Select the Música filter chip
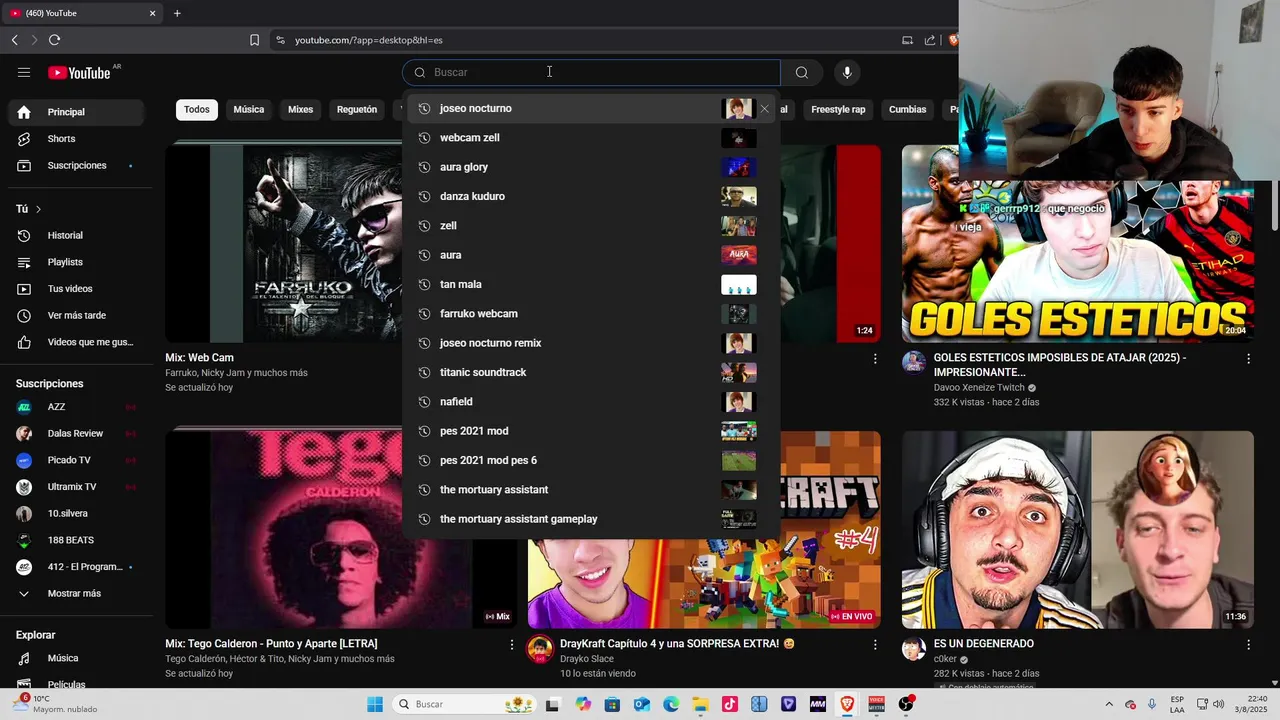 (249, 109)
